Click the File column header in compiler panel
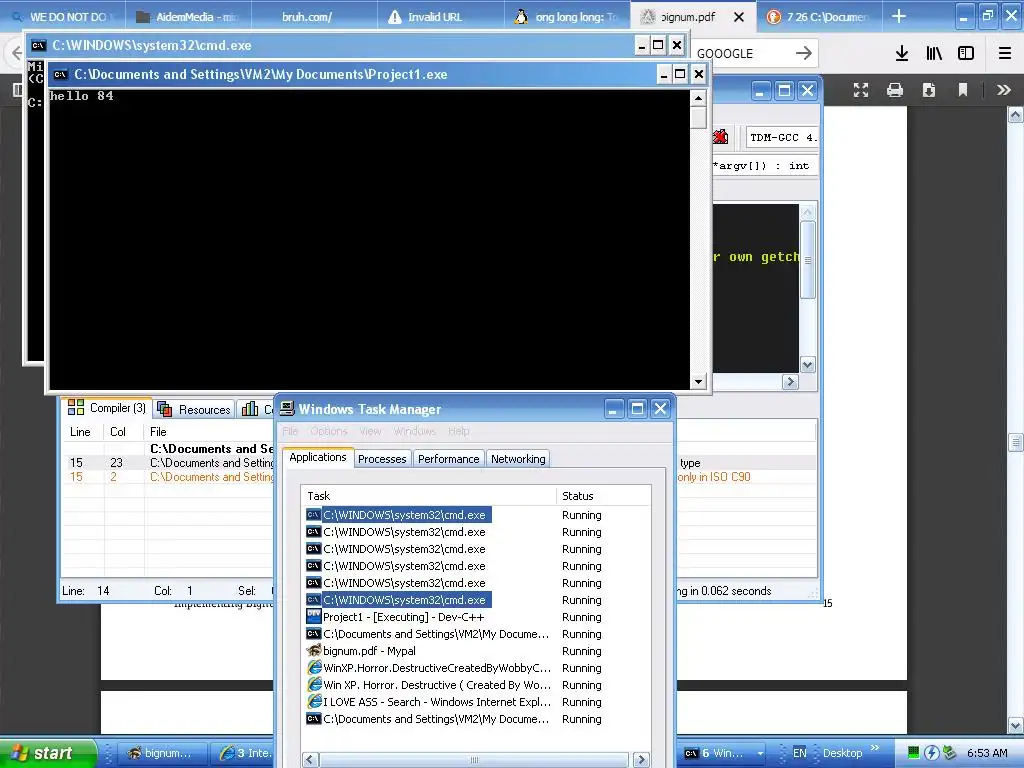1024x768 pixels. coord(209,432)
